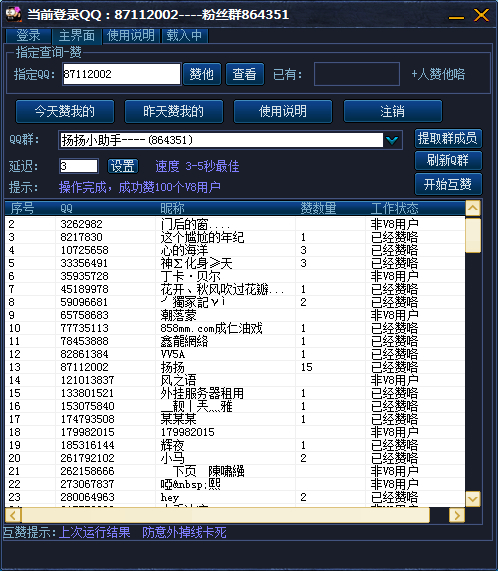Click the vertical scrollbar thumb
Image resolution: width=498 pixels, height=571 pixels.
pyautogui.click(x=473, y=235)
